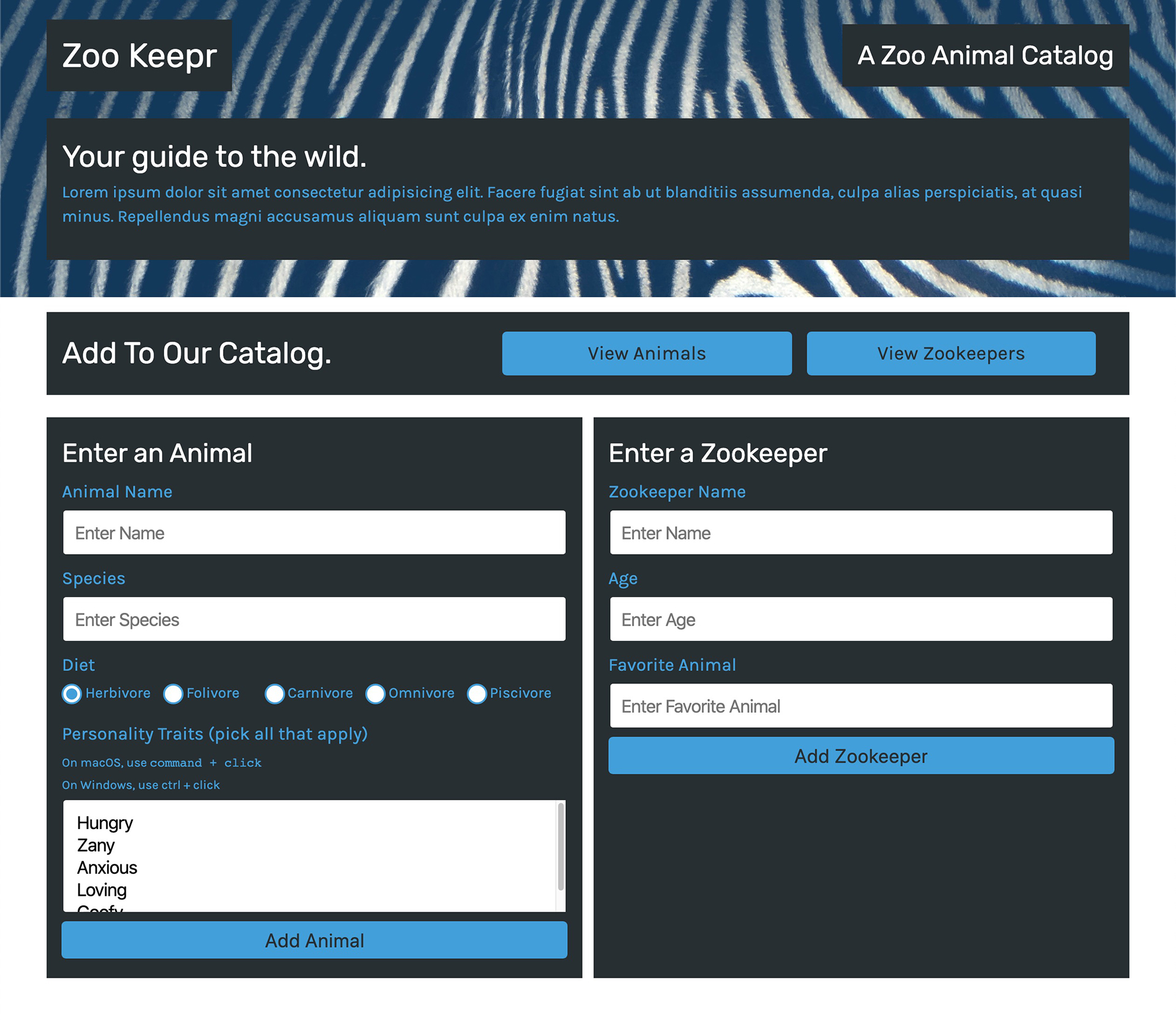
Task: Click the Zookeeper Name field
Action: pyautogui.click(x=860, y=532)
